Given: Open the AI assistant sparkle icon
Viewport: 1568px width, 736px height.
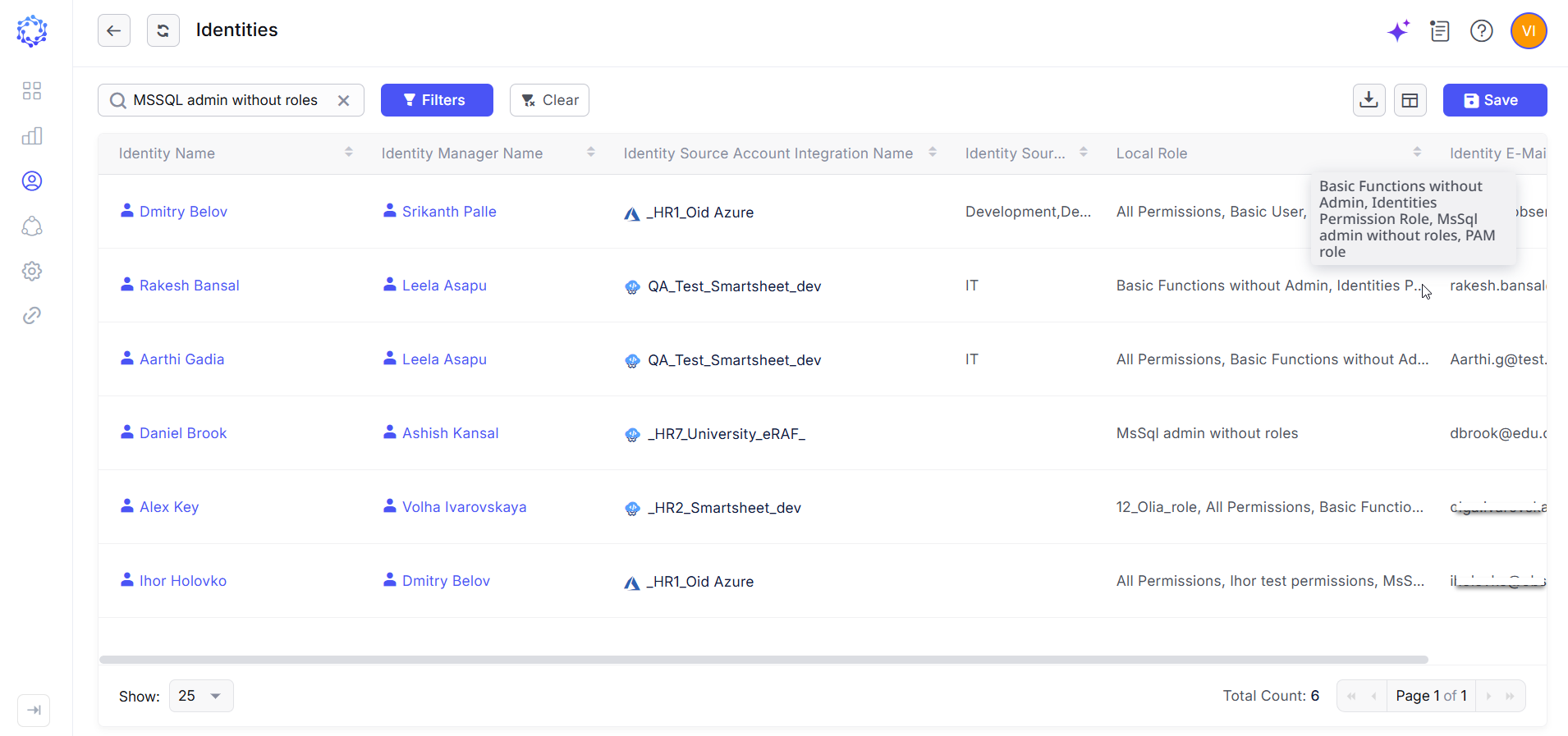Looking at the screenshot, I should coord(1399,31).
